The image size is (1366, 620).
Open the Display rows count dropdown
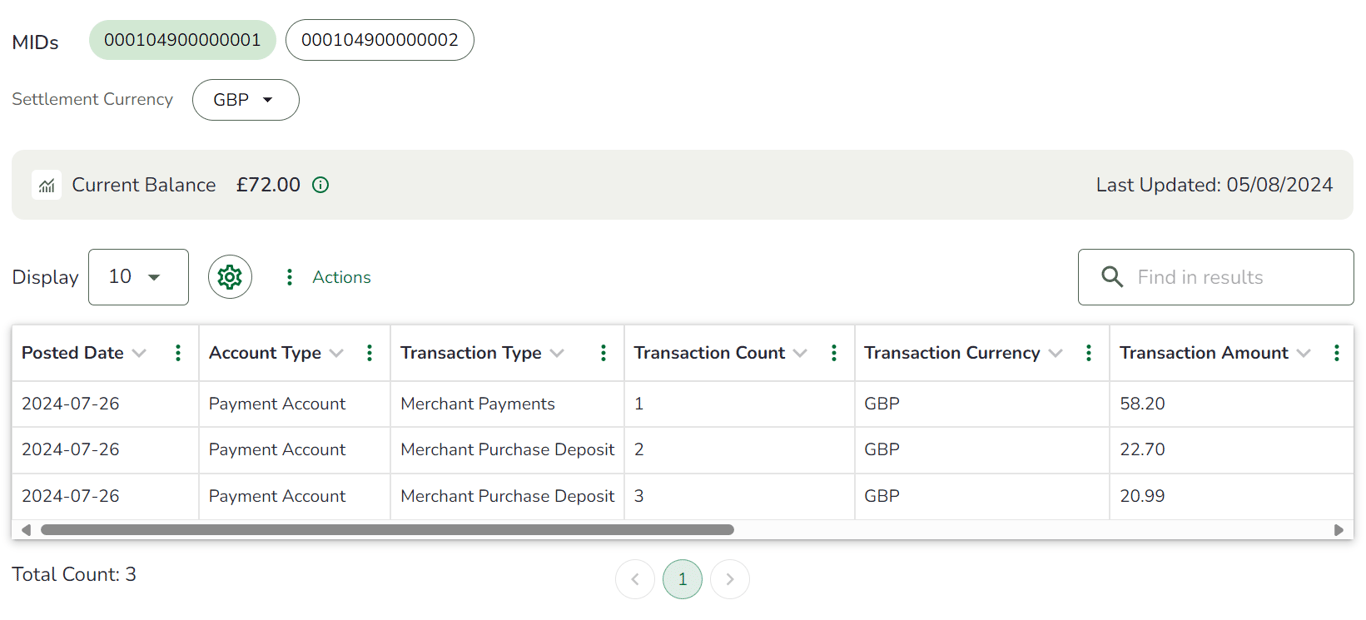[x=138, y=277]
